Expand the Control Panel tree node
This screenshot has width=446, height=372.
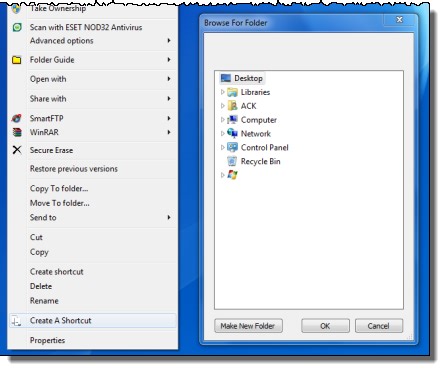pos(223,147)
